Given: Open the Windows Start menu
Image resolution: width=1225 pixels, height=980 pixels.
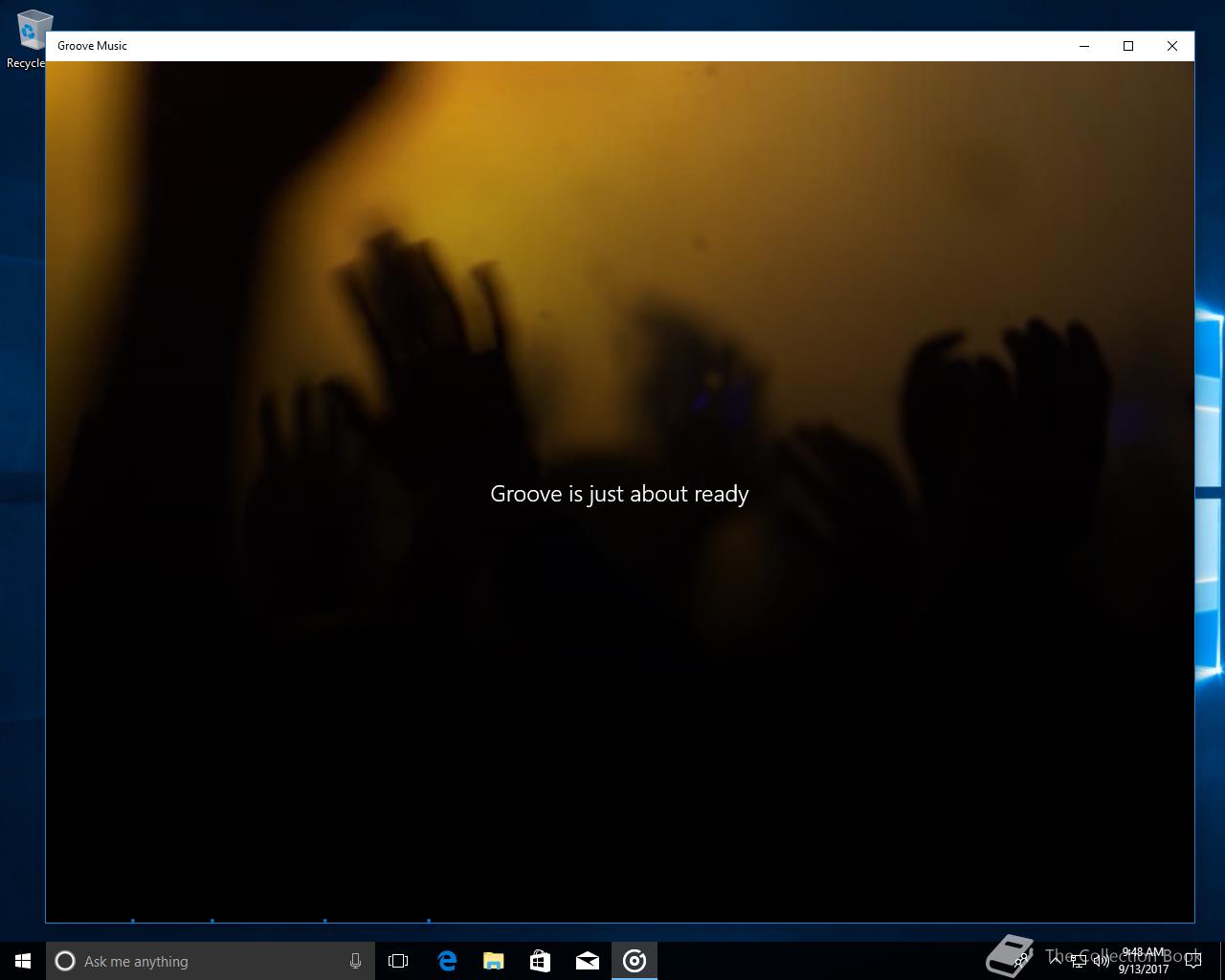Looking at the screenshot, I should click(23, 961).
